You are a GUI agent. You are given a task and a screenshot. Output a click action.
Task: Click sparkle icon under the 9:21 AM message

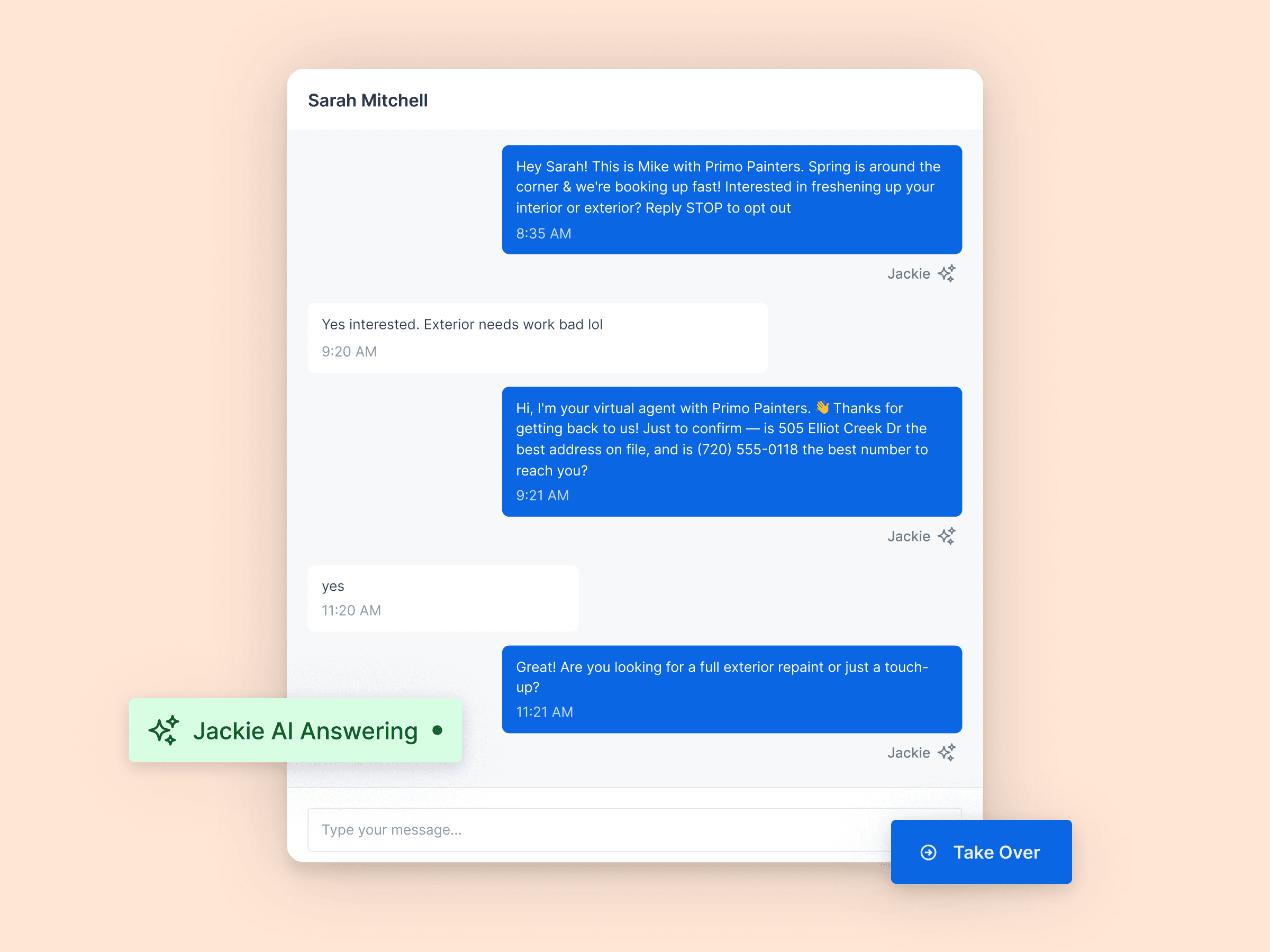[x=946, y=536]
